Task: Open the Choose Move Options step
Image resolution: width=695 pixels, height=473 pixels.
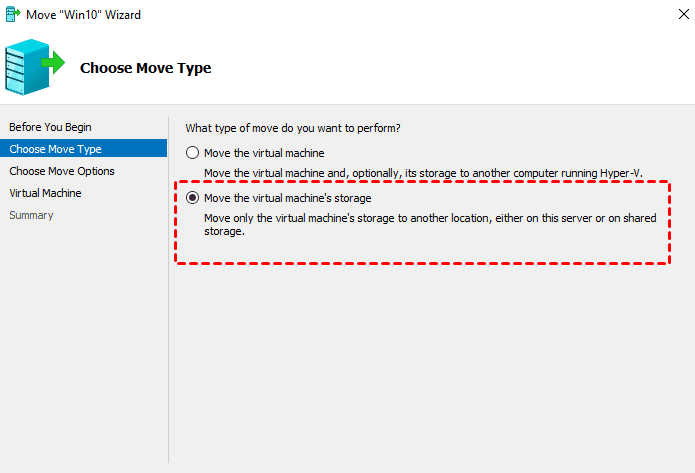Action: pos(62,171)
